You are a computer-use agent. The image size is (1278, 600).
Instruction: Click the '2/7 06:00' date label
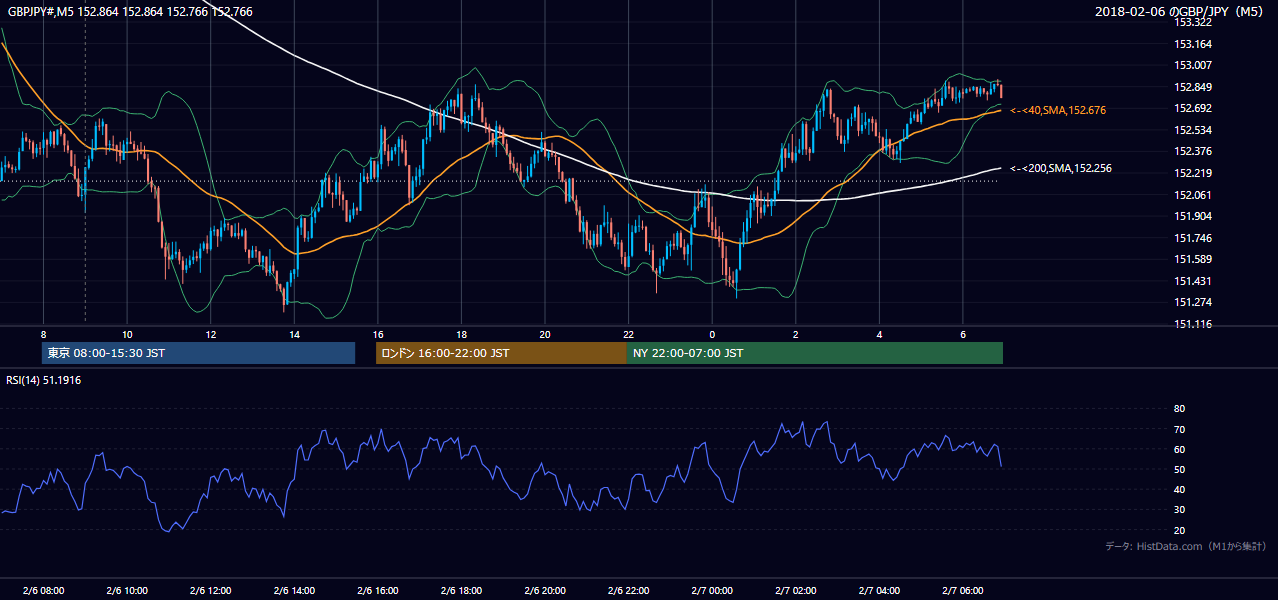coord(963,590)
